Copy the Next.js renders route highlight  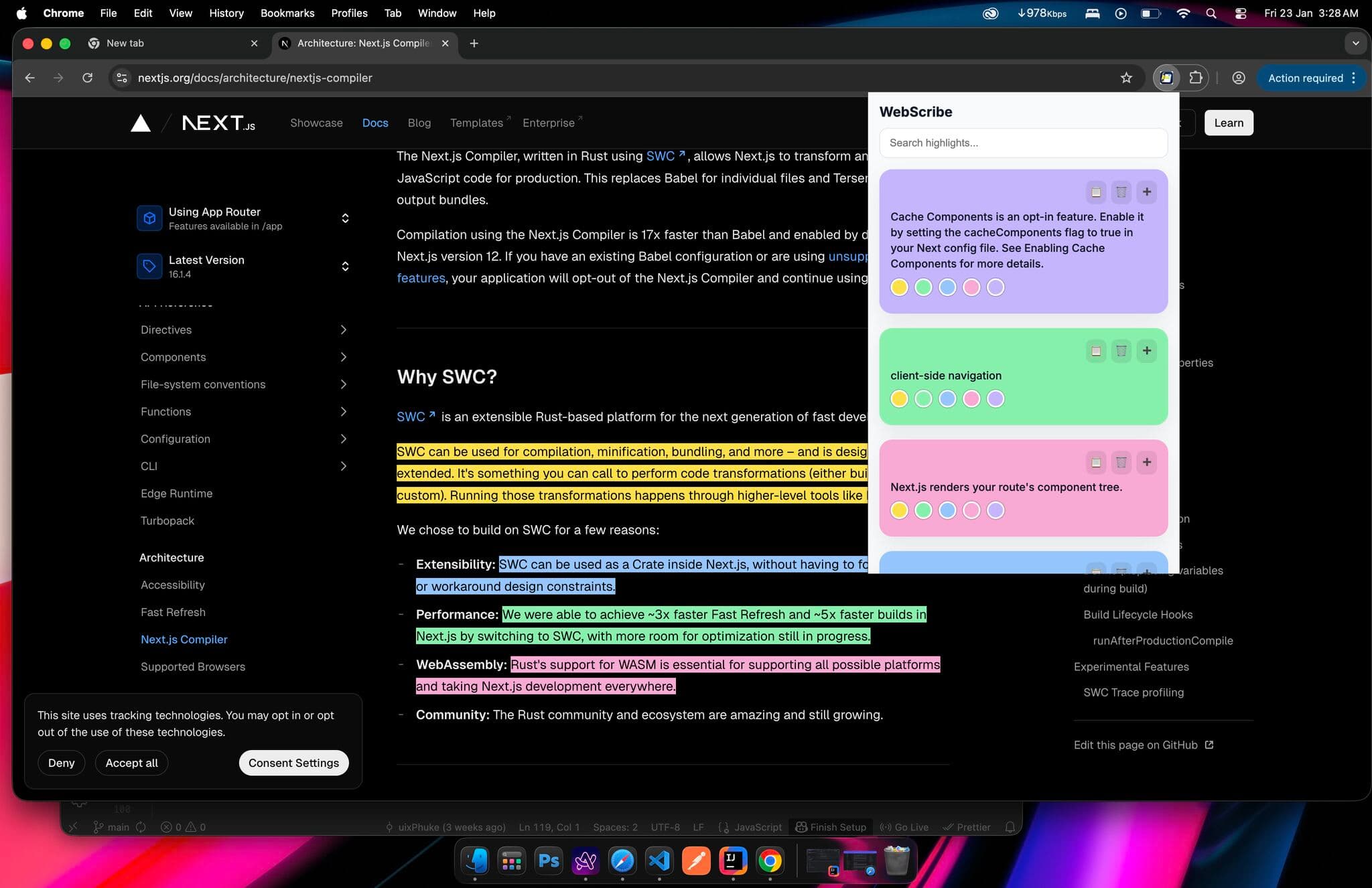[x=1096, y=462]
